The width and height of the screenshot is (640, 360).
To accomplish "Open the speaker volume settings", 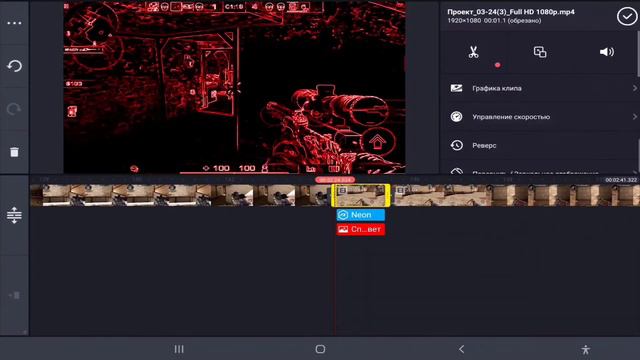I will (x=607, y=52).
